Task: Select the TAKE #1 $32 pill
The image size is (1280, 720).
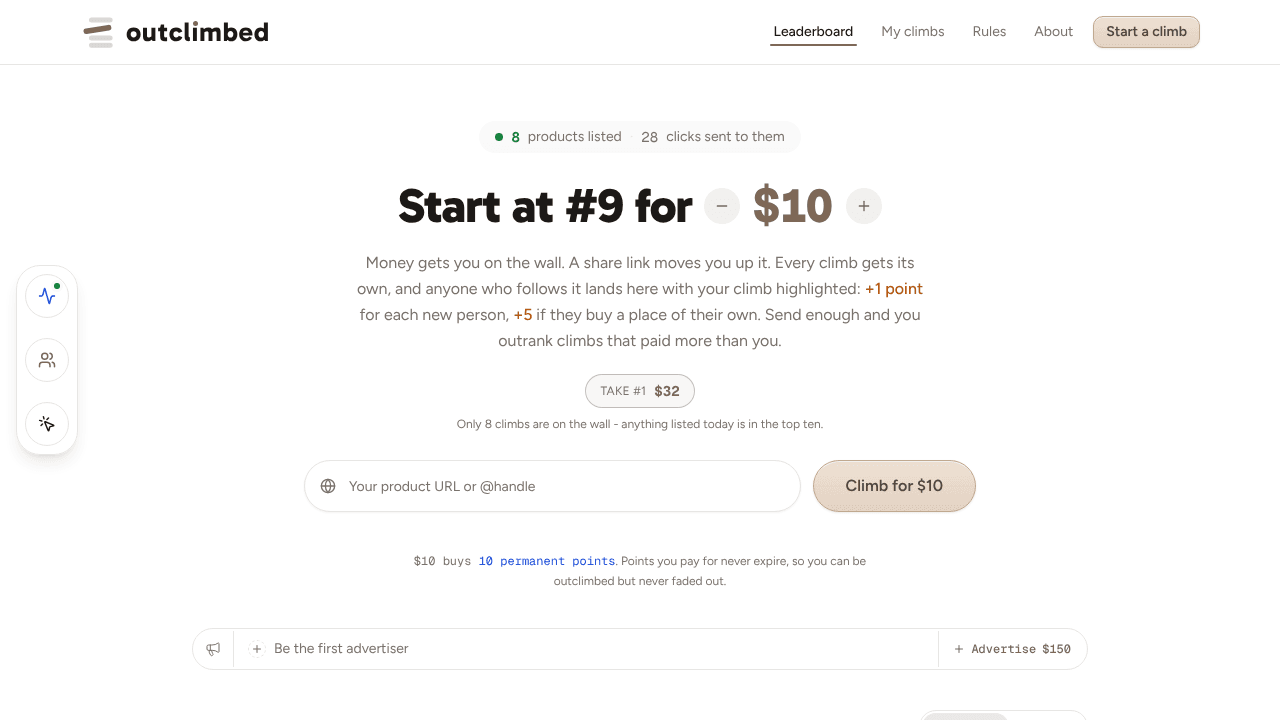Action: pos(640,391)
